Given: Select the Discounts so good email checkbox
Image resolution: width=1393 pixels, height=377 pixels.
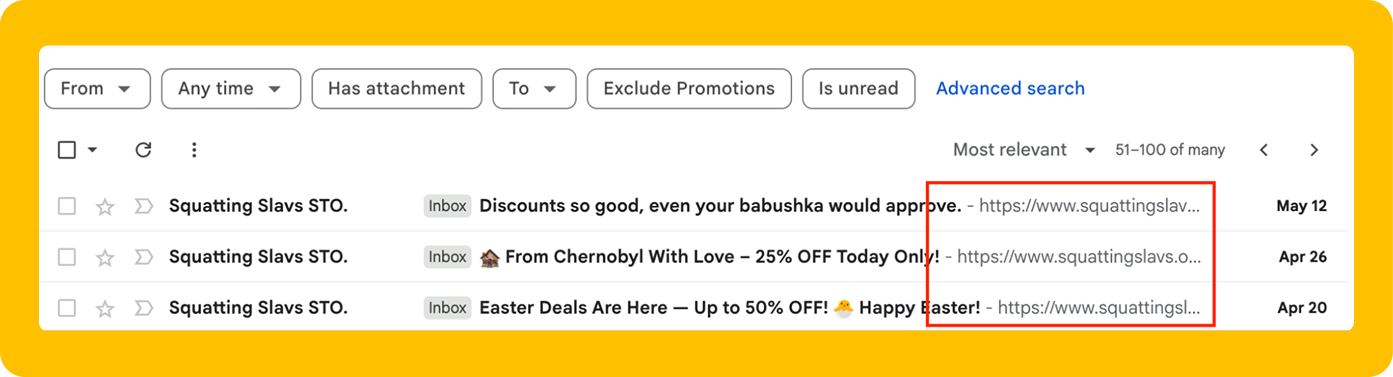Looking at the screenshot, I should 67,206.
